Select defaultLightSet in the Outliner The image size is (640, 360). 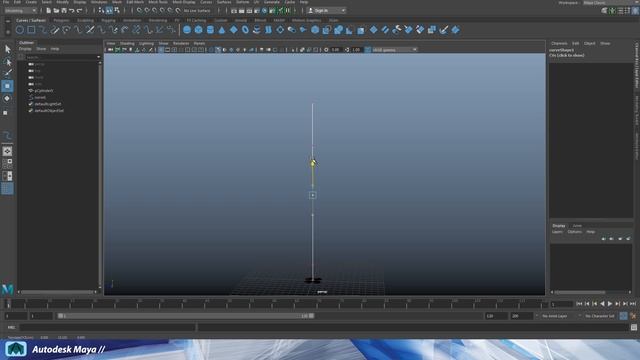[48, 104]
